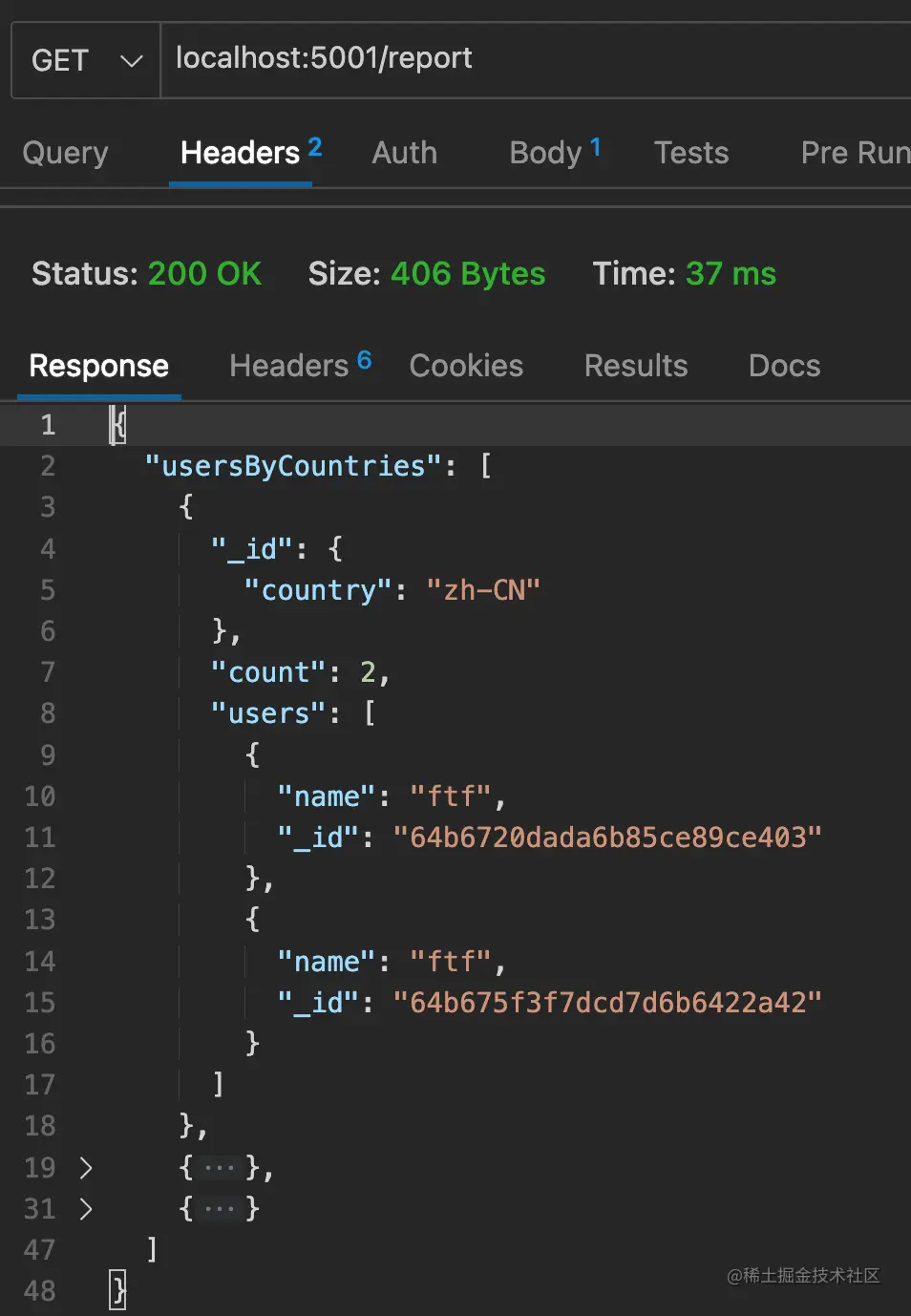Select the Response tab
The width and height of the screenshot is (911, 1316).
tap(98, 366)
